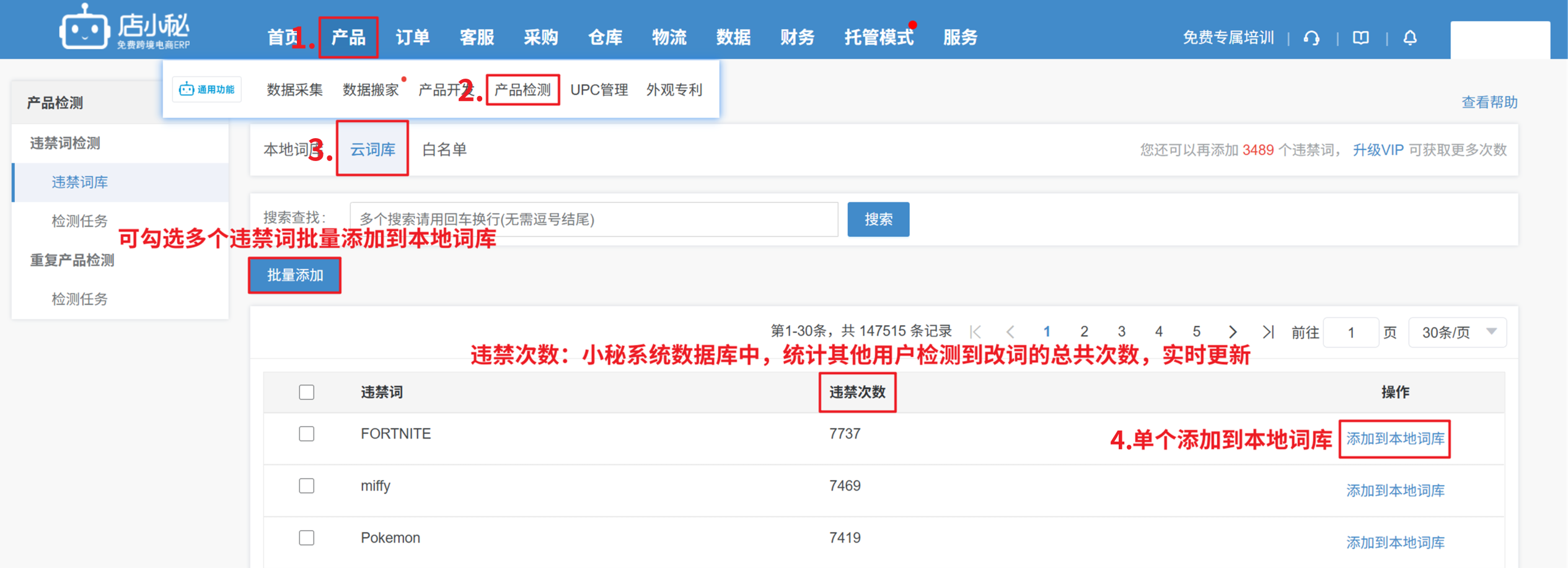Click the 店小秘 robot logo
The height and width of the screenshot is (568, 1568).
tap(84, 28)
